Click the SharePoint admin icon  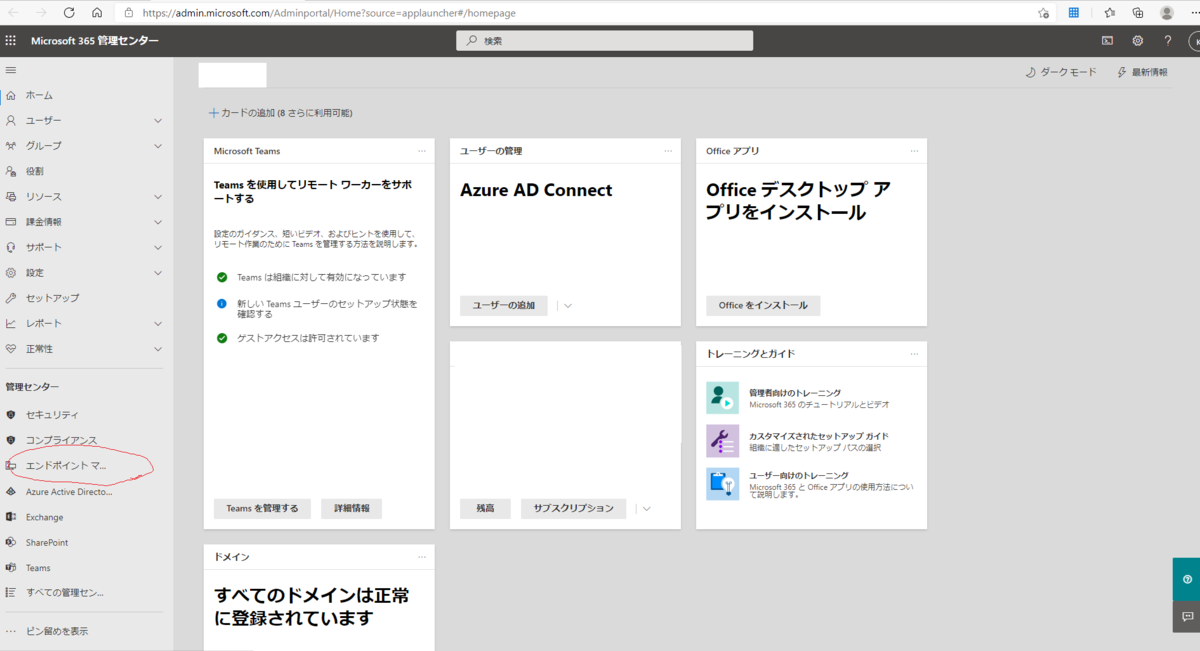(x=11, y=542)
